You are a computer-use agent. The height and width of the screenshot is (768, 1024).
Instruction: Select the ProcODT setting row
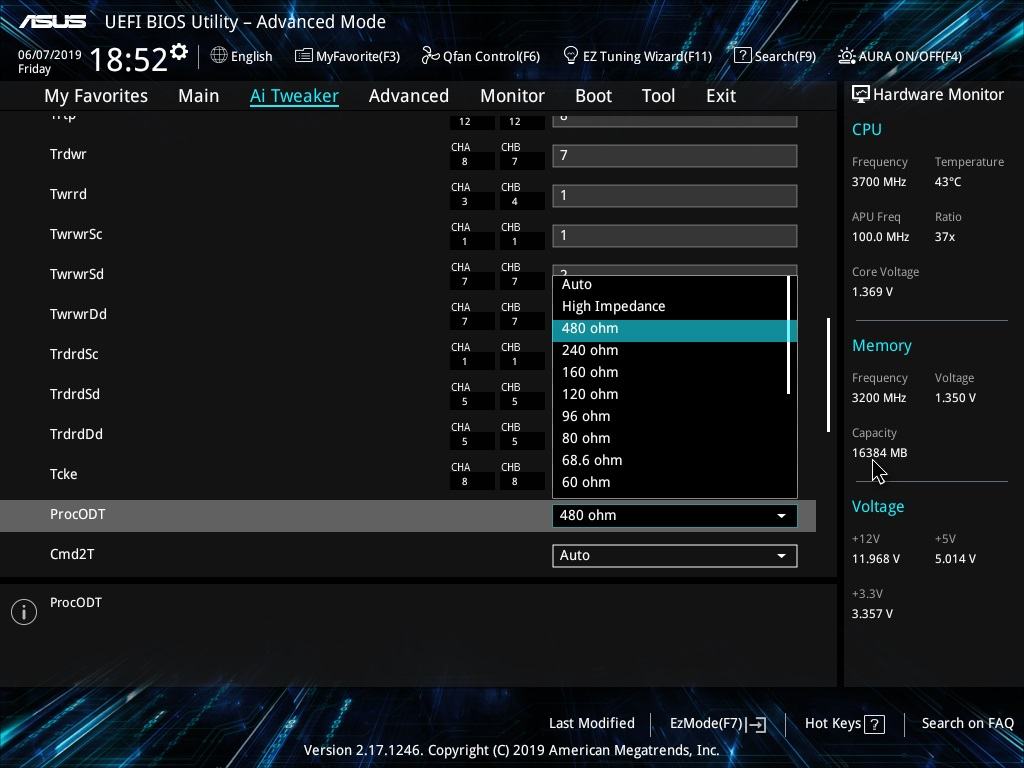[408, 516]
